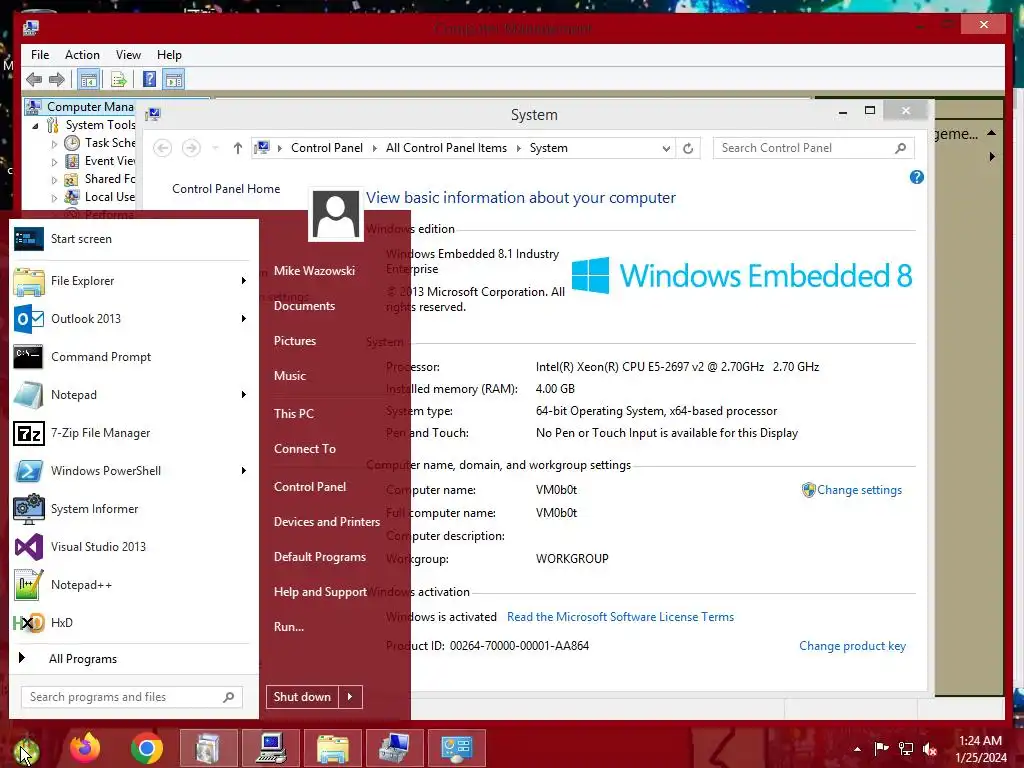Click the Start button on taskbar
The height and width of the screenshot is (768, 1024).
coord(26,749)
